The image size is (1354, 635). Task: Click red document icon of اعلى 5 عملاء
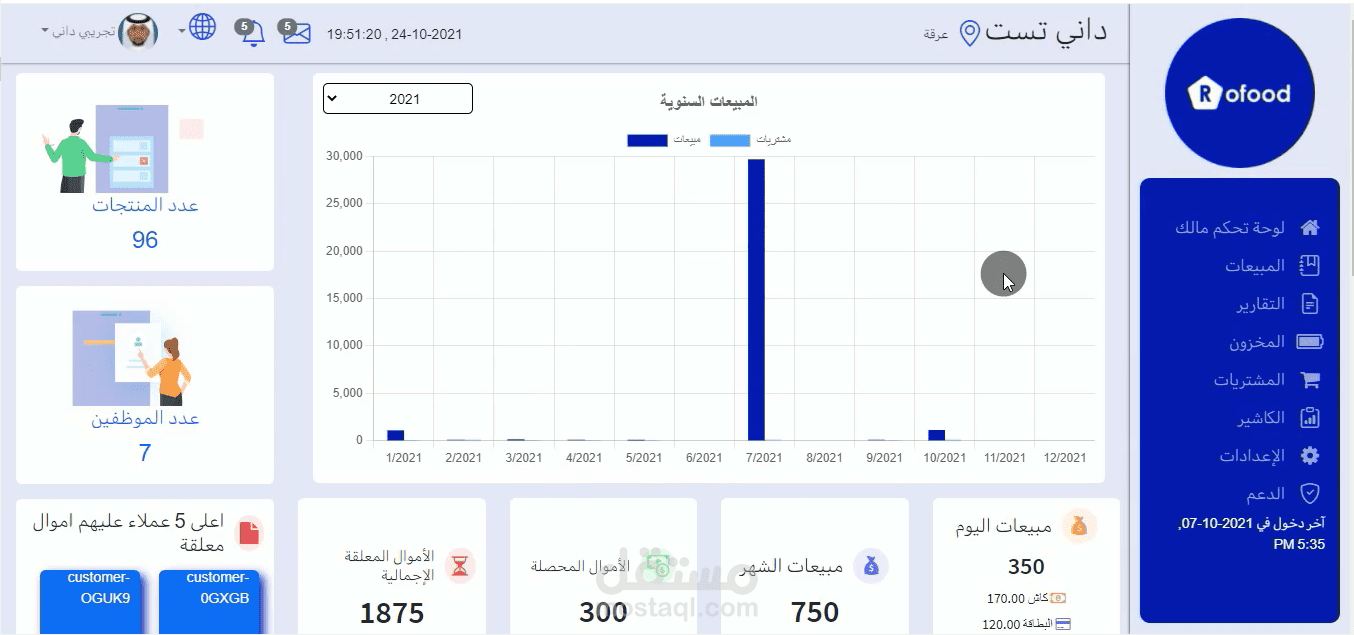(x=249, y=534)
